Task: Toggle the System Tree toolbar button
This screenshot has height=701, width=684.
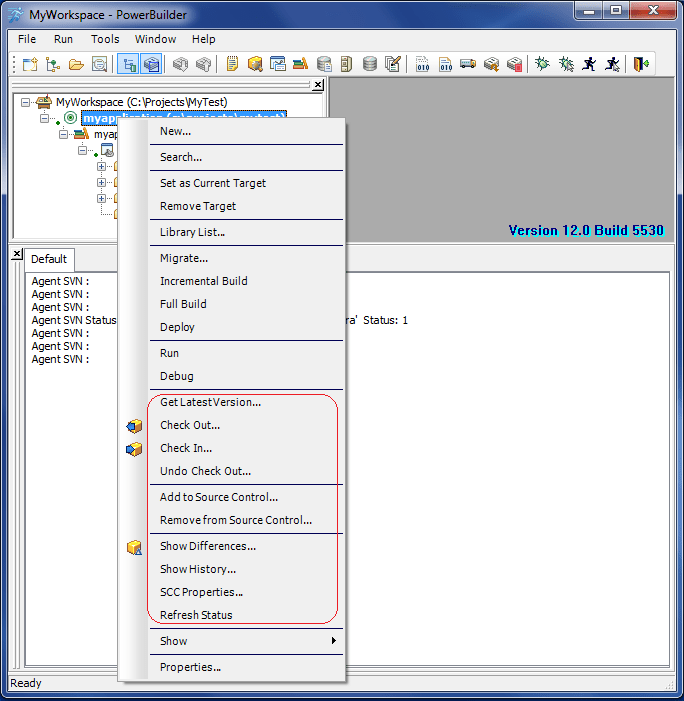Action: pos(128,64)
